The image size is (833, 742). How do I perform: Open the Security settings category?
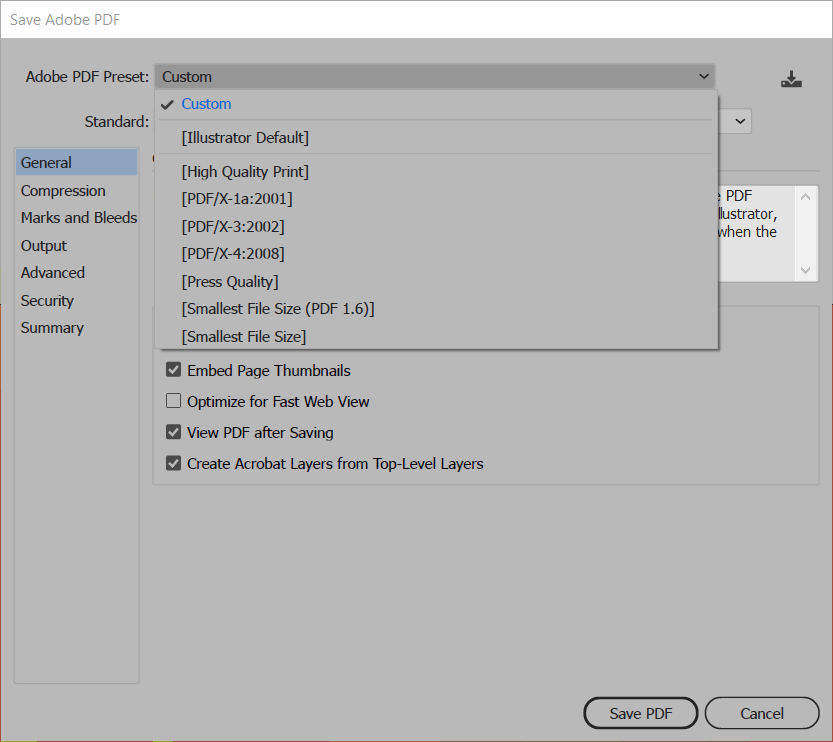(x=76, y=301)
